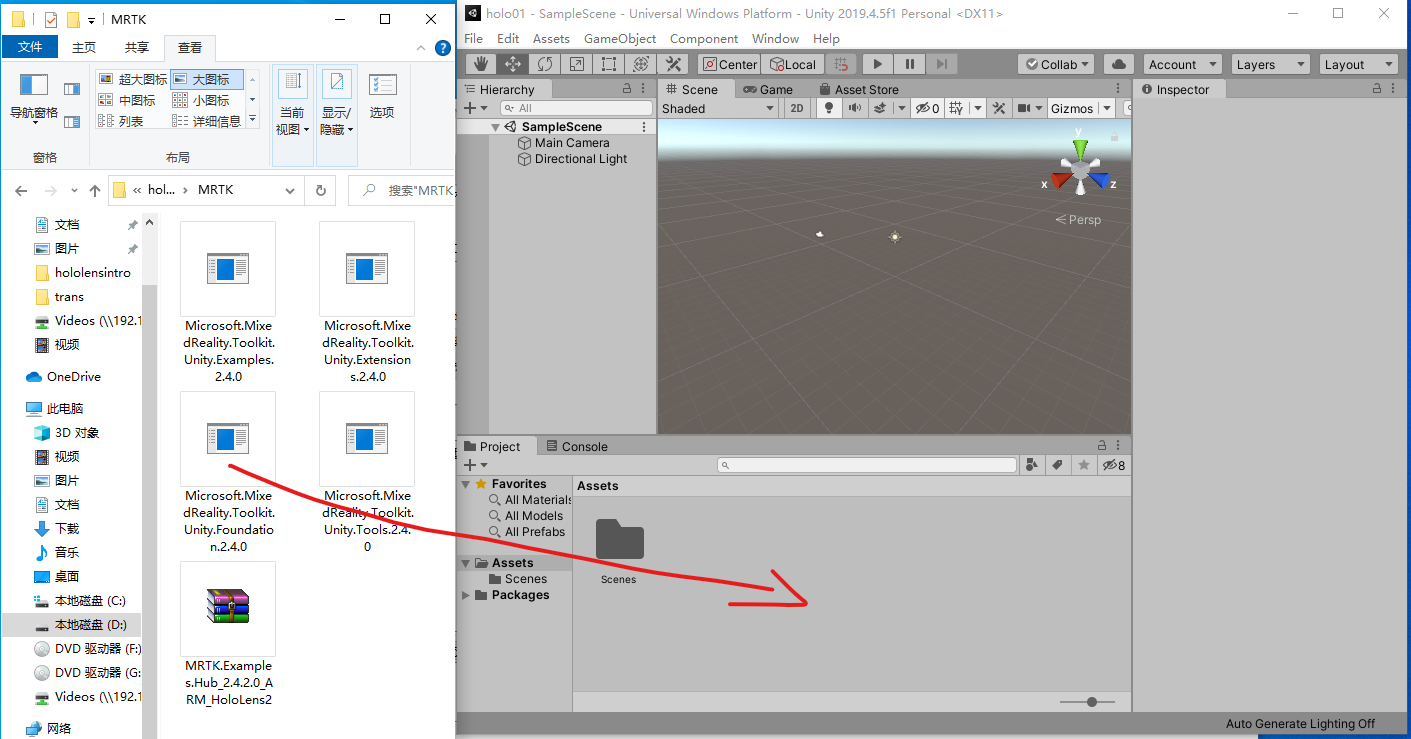Select 详细信息 layout in Explorer ribbon

tap(207, 121)
